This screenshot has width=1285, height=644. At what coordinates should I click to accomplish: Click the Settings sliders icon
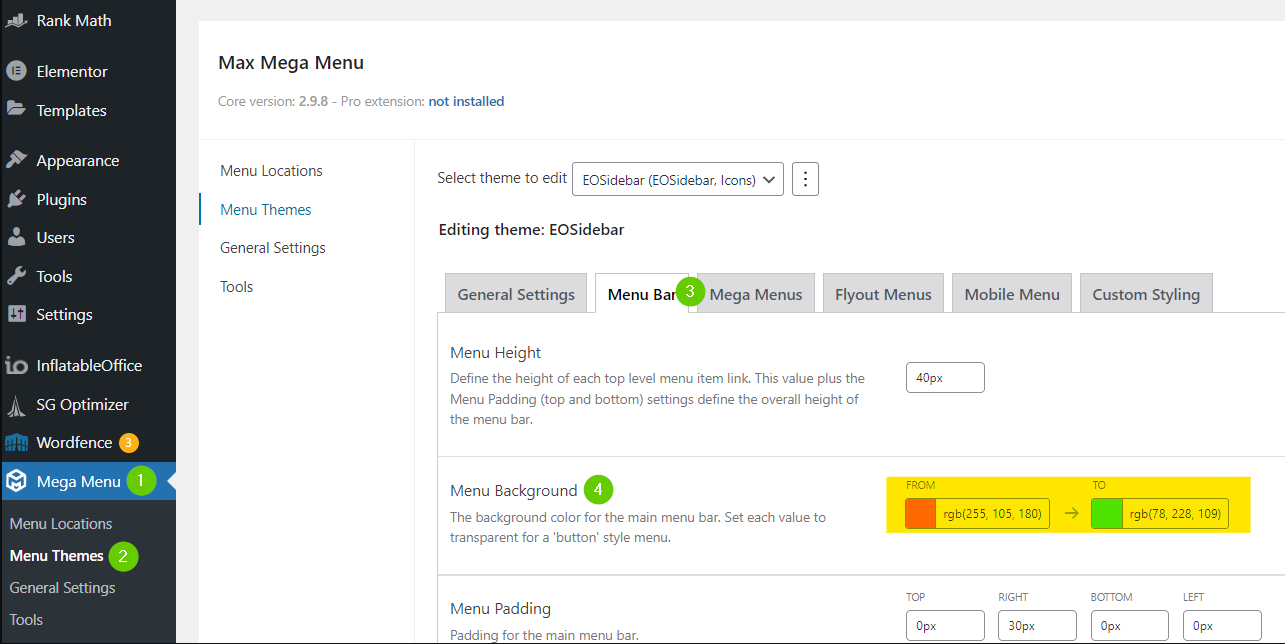point(16,314)
